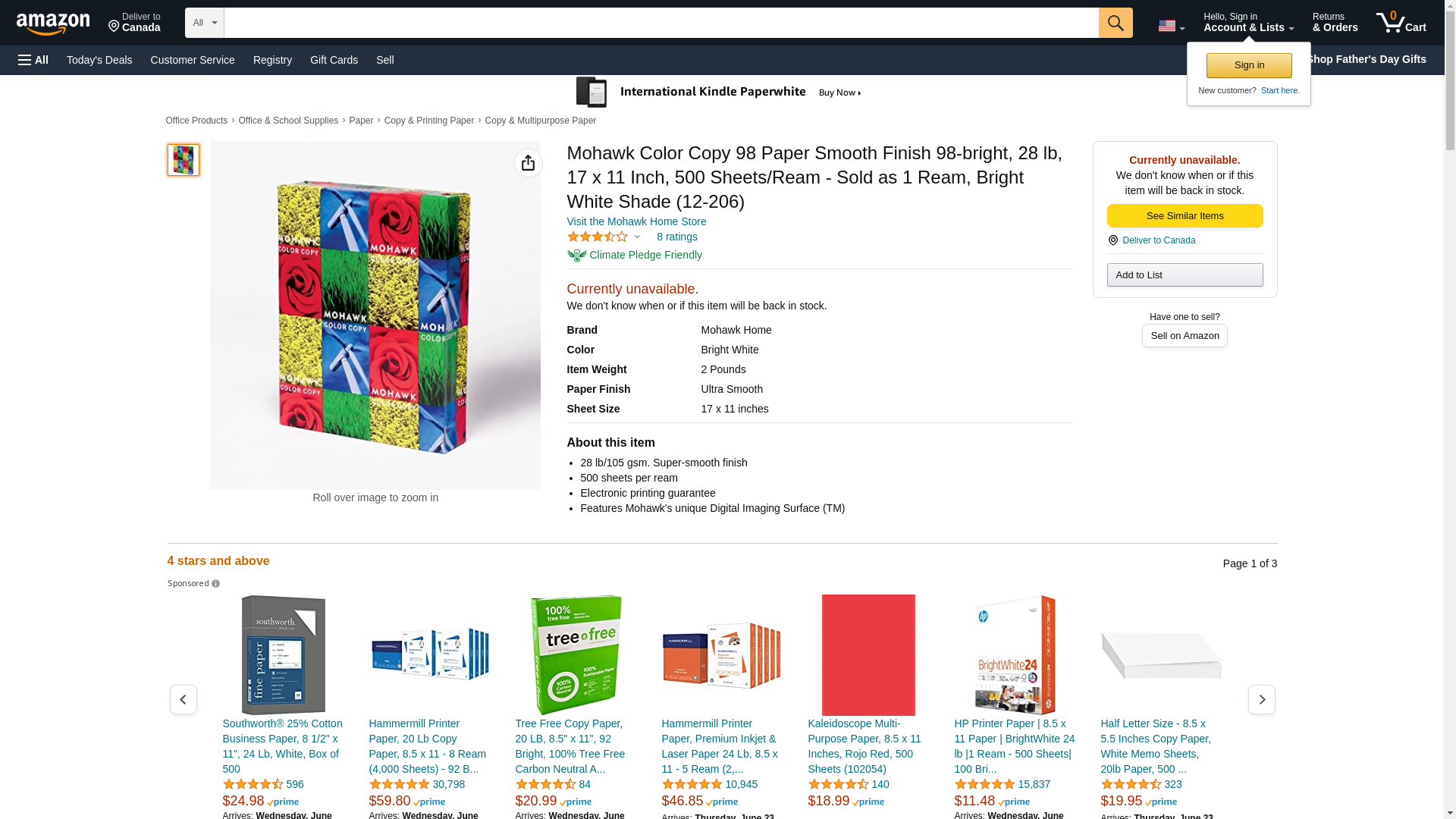
Task: Click the search magnifier button
Action: coord(1115,23)
